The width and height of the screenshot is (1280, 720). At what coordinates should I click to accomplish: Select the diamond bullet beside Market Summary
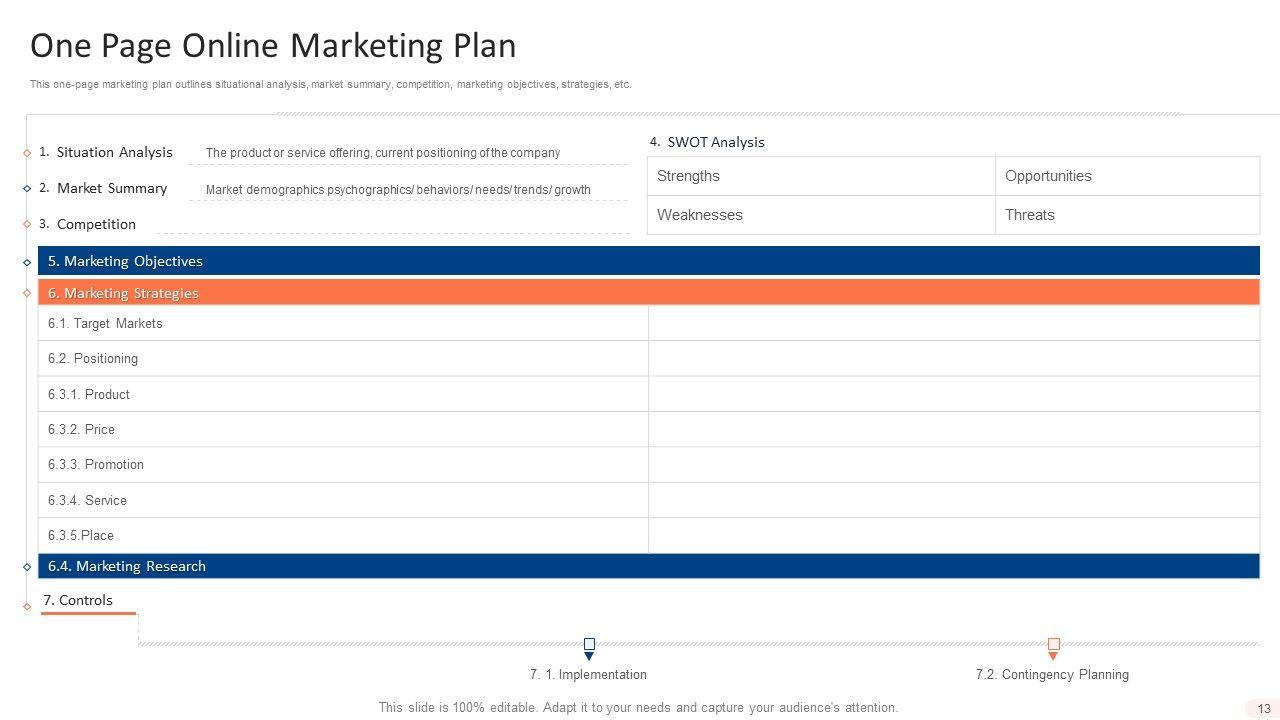tap(27, 189)
